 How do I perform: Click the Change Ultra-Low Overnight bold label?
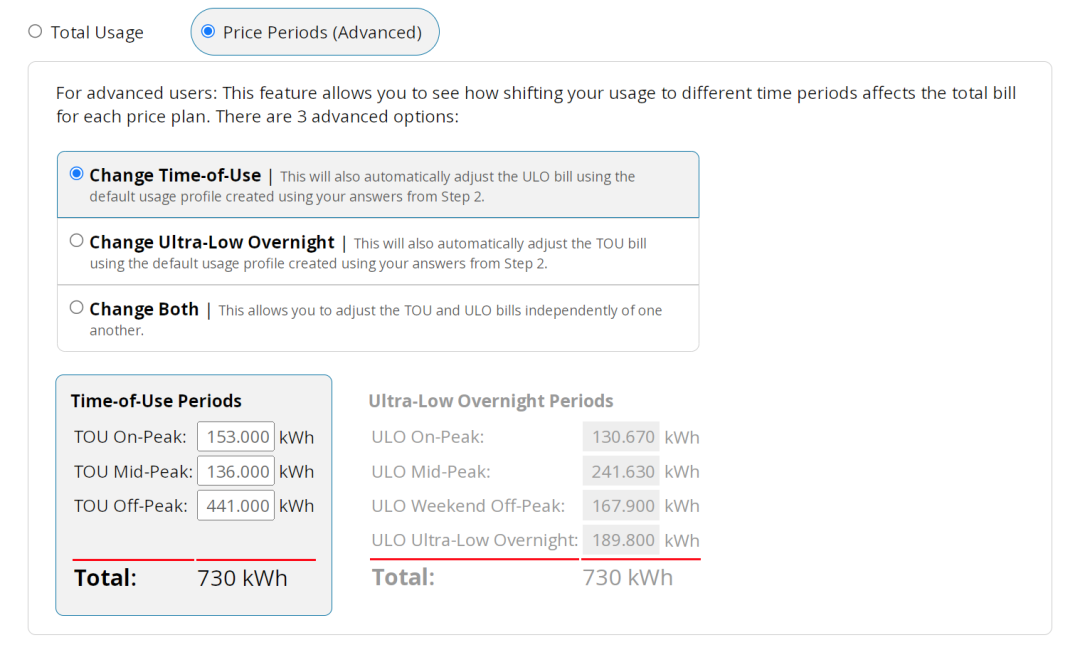[x=212, y=242]
